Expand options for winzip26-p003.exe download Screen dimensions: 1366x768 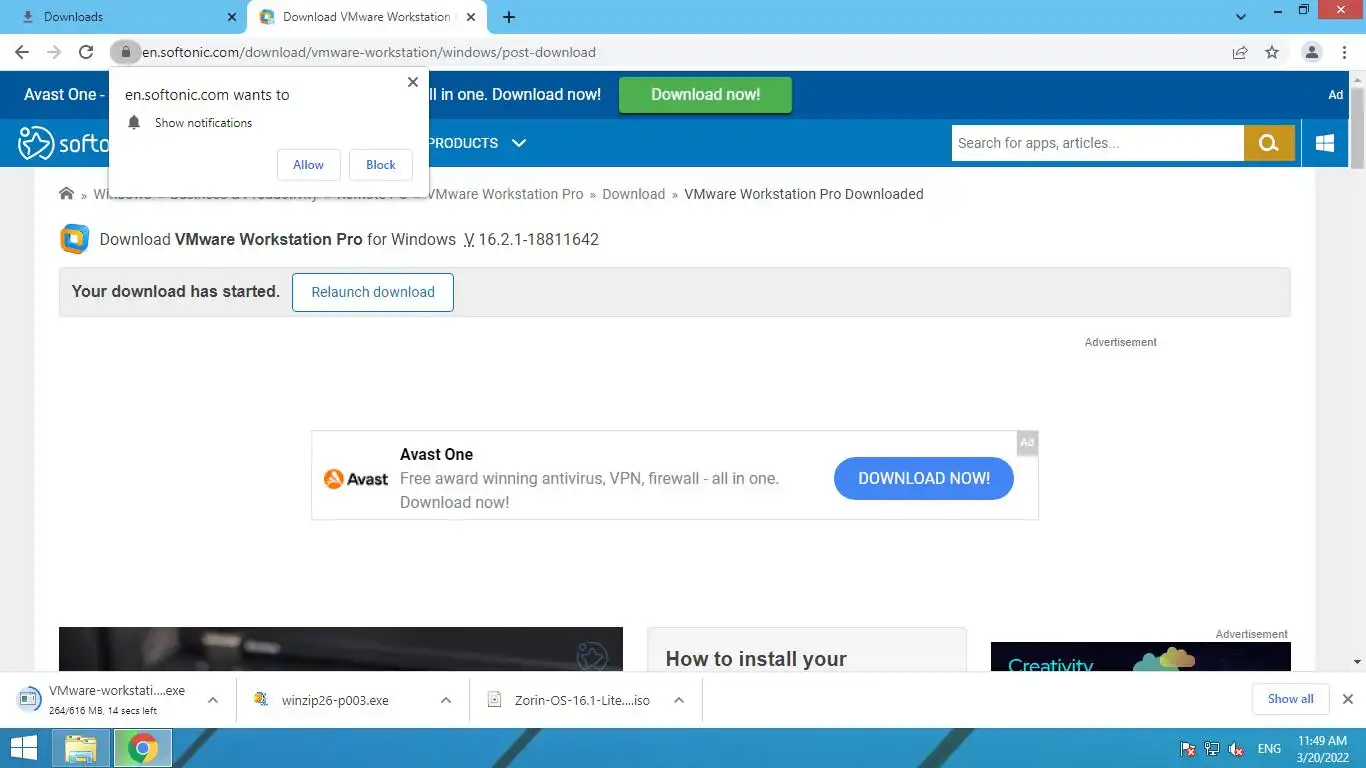click(x=446, y=700)
